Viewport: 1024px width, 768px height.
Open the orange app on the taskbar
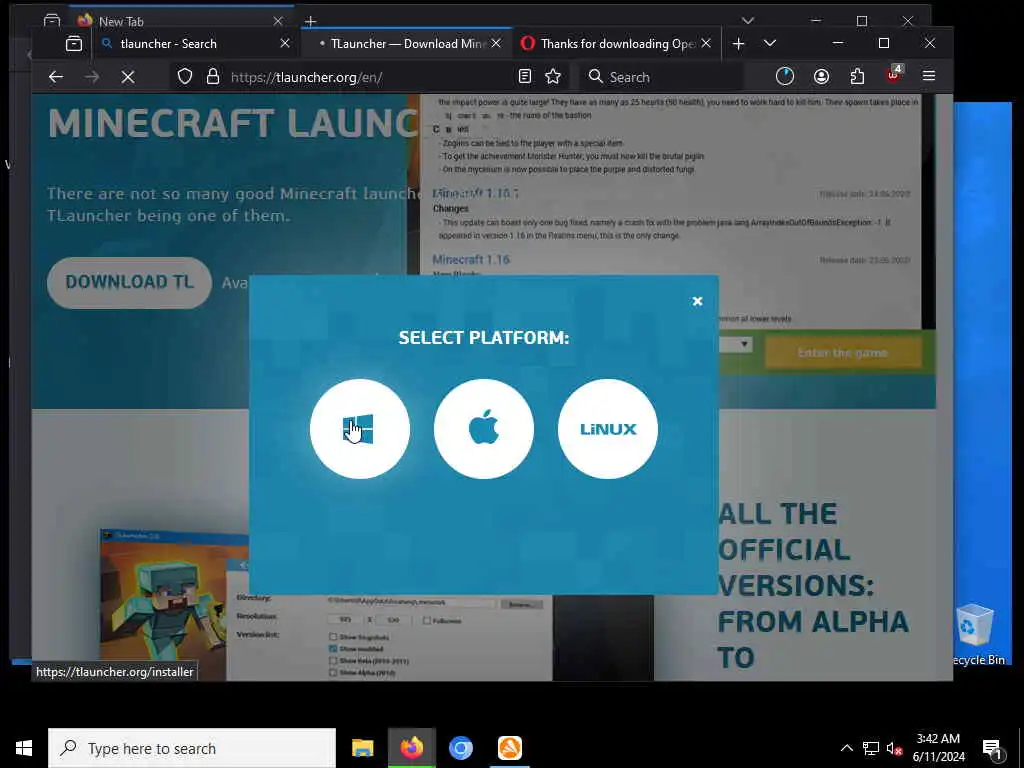click(x=509, y=748)
